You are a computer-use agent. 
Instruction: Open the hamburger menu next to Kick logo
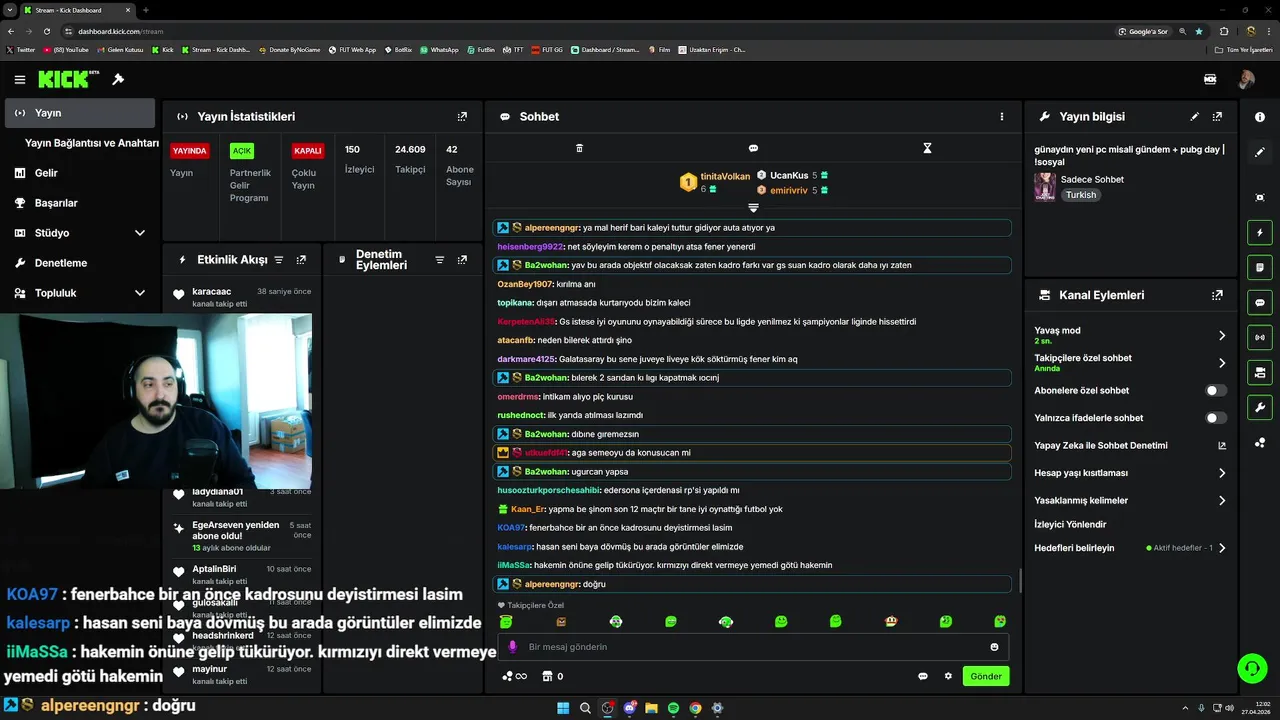click(19, 79)
